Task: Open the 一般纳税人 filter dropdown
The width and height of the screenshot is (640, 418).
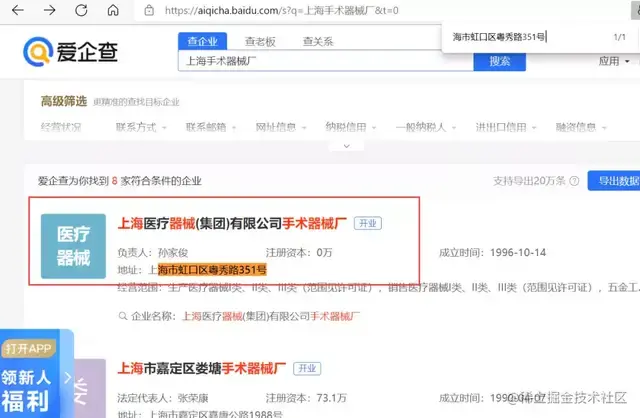Action: pos(426,127)
